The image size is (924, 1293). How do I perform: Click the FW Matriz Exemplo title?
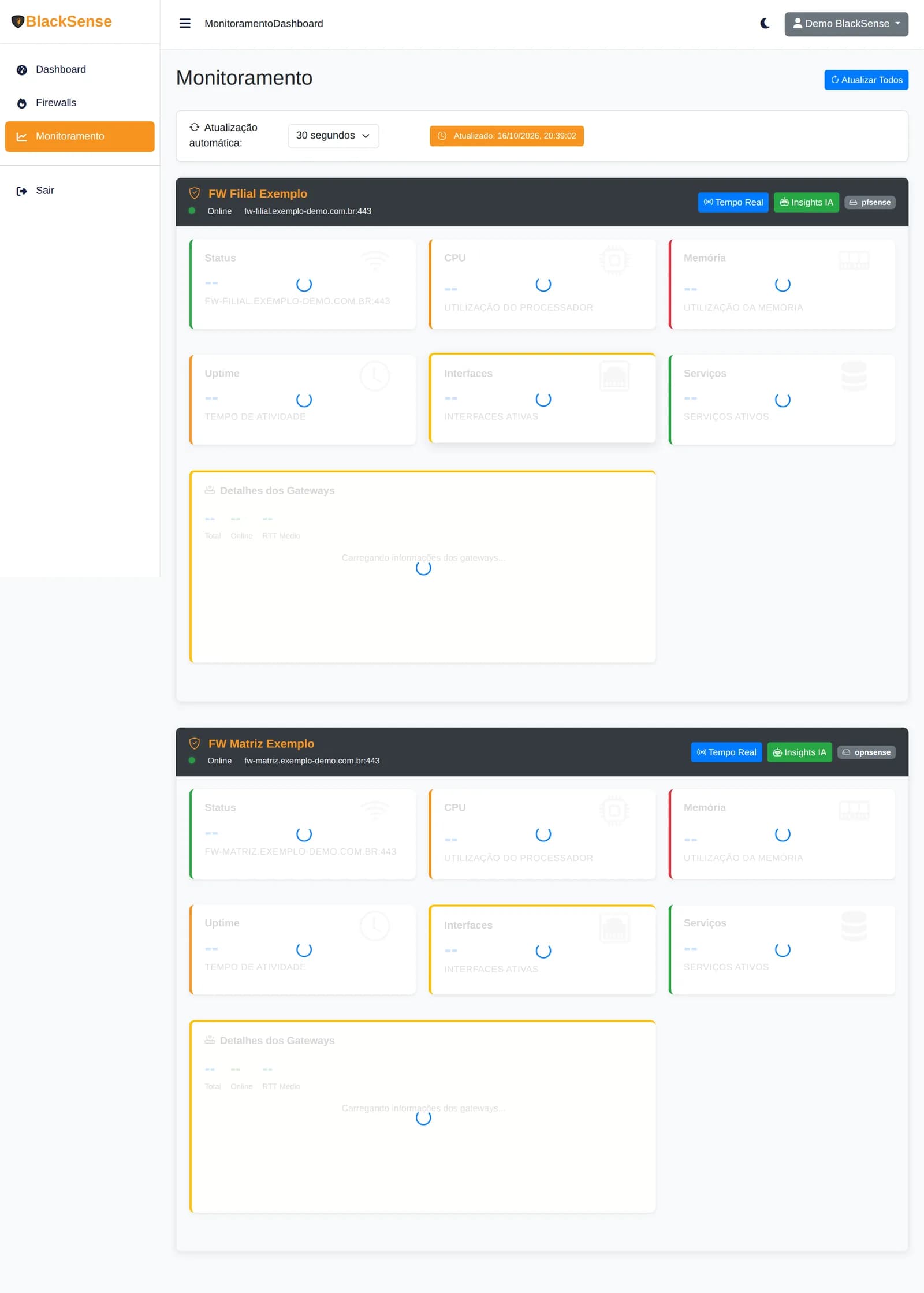261,744
